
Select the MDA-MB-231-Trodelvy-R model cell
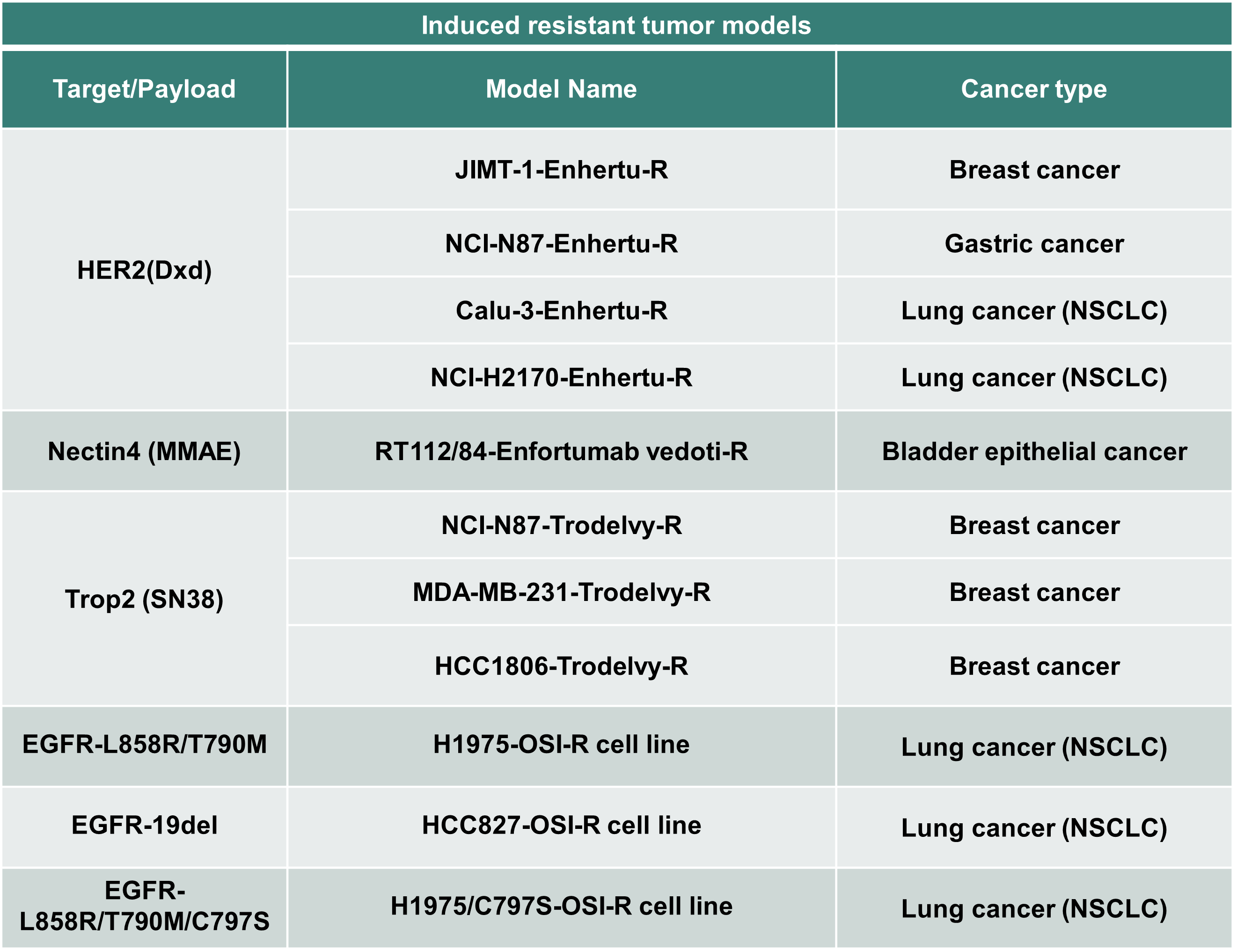(x=561, y=593)
